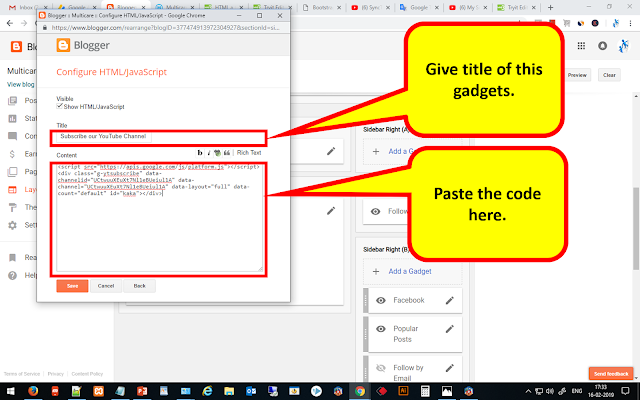Toggle visibility of the Follow gadget
The image size is (640, 400).
(376, 211)
